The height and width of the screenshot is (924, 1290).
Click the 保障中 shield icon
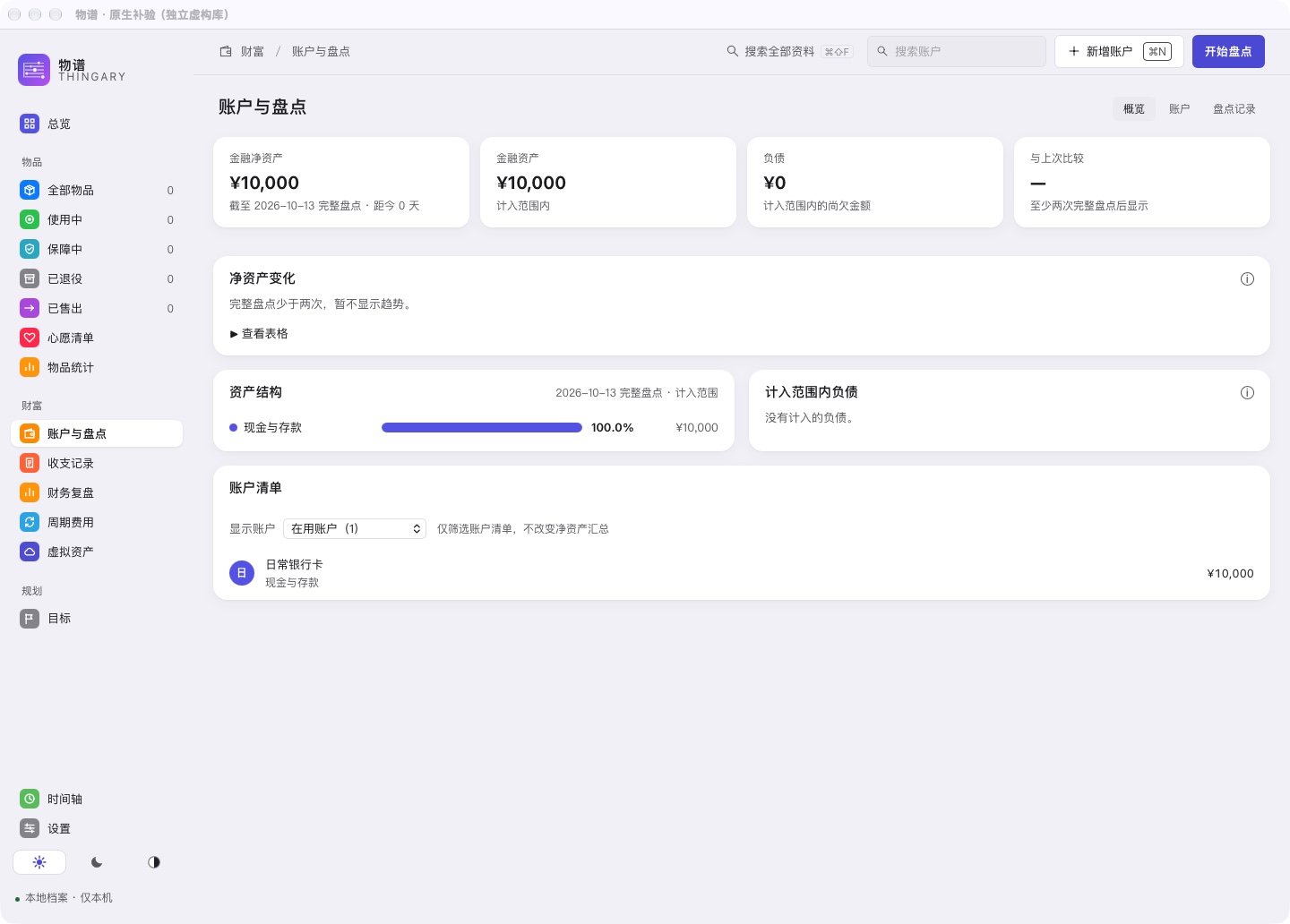click(30, 249)
